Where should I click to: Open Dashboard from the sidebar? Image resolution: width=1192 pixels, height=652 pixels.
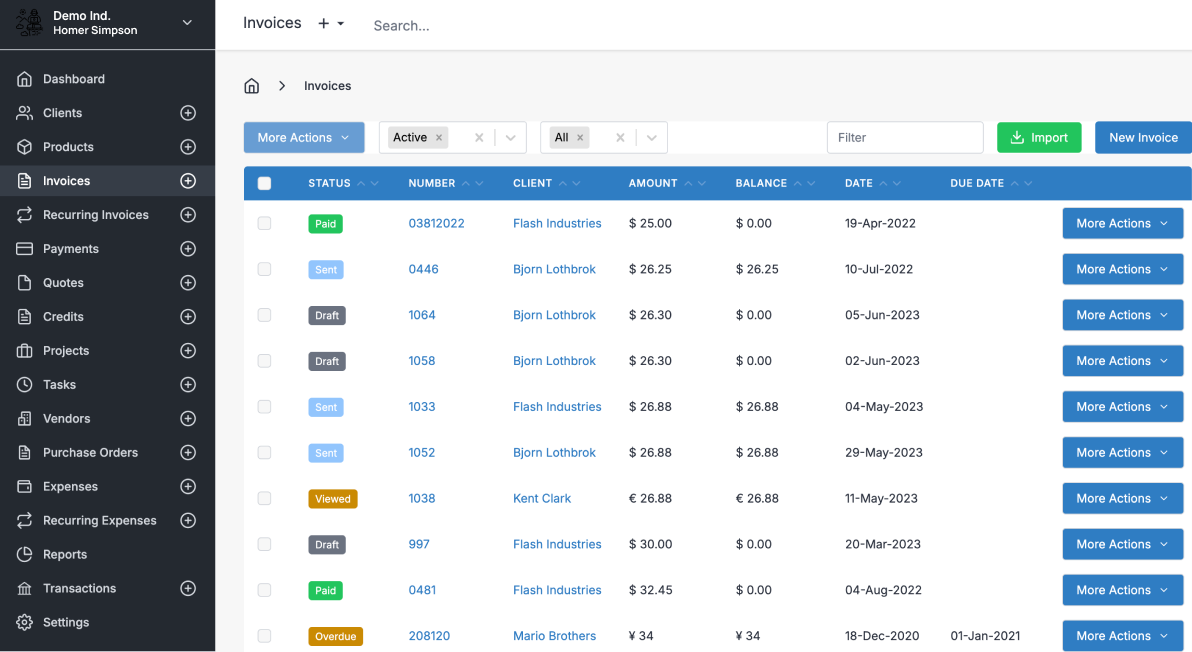tap(73, 79)
